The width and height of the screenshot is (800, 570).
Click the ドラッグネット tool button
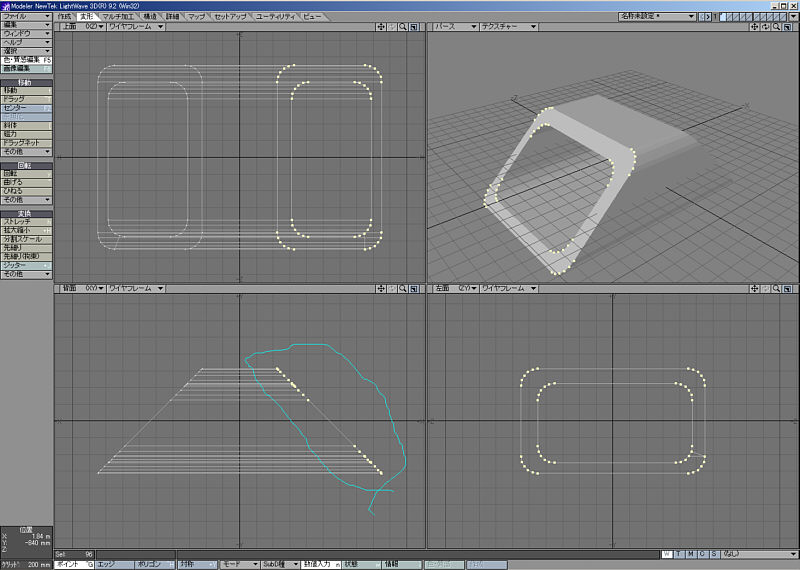click(x=26, y=143)
